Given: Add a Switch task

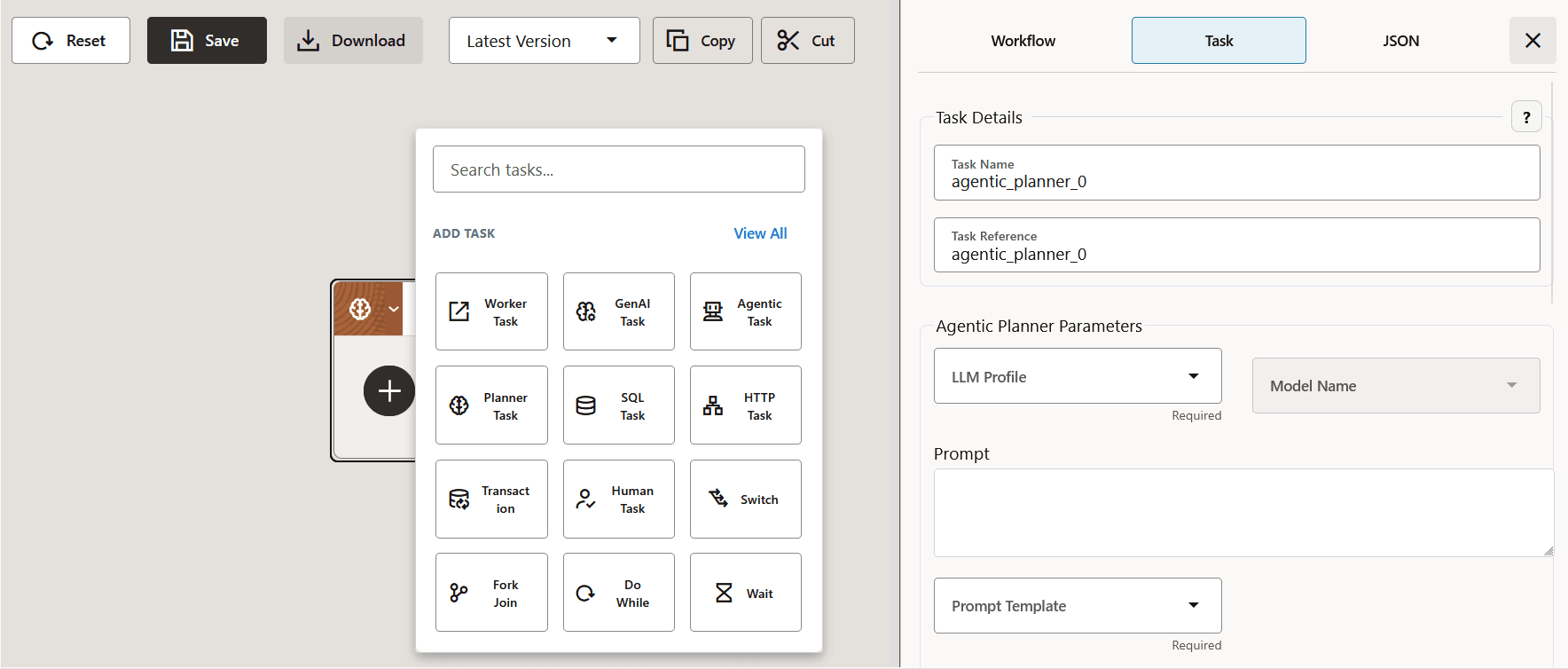Looking at the screenshot, I should (x=745, y=500).
